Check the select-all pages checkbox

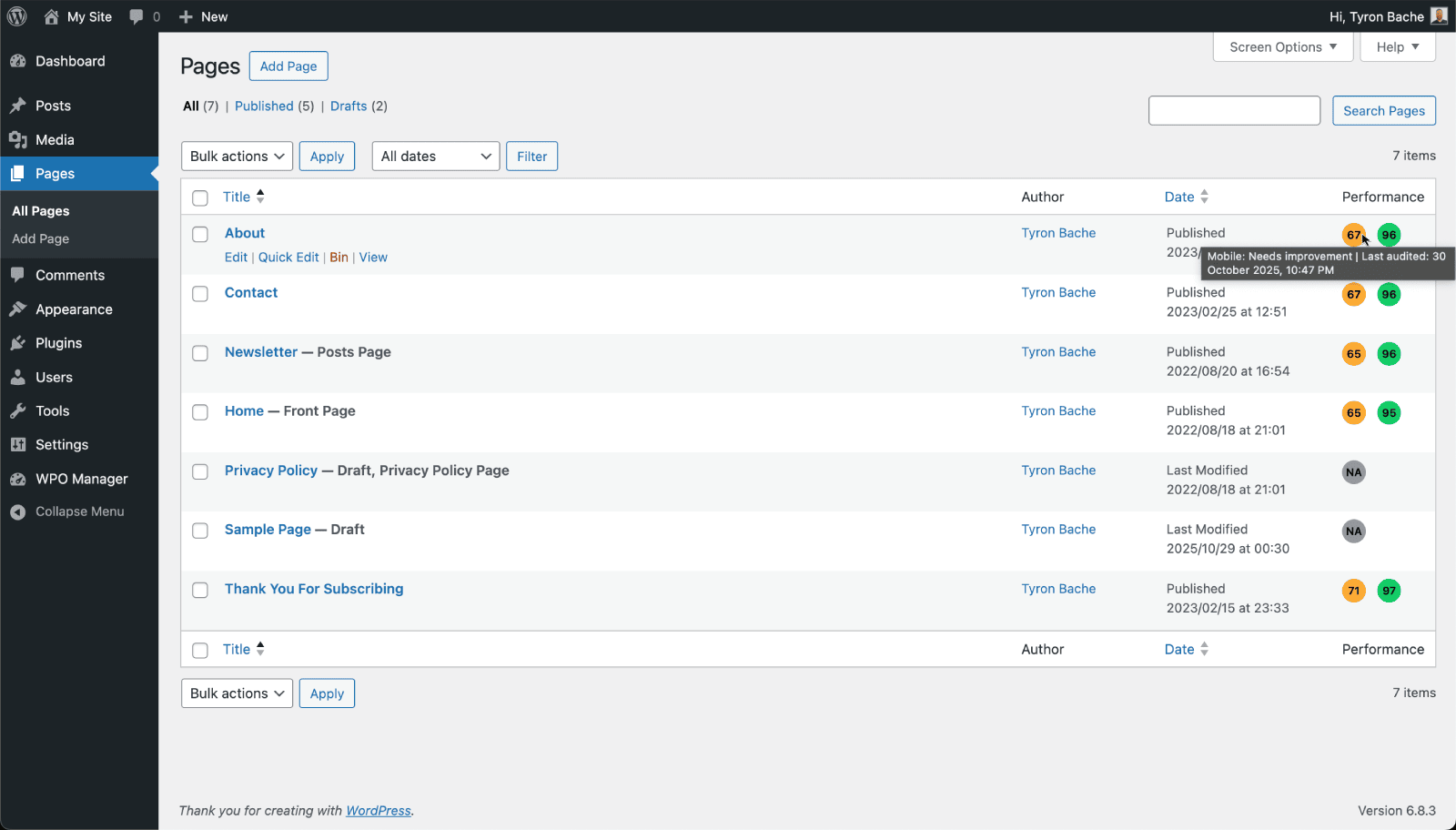pos(199,197)
